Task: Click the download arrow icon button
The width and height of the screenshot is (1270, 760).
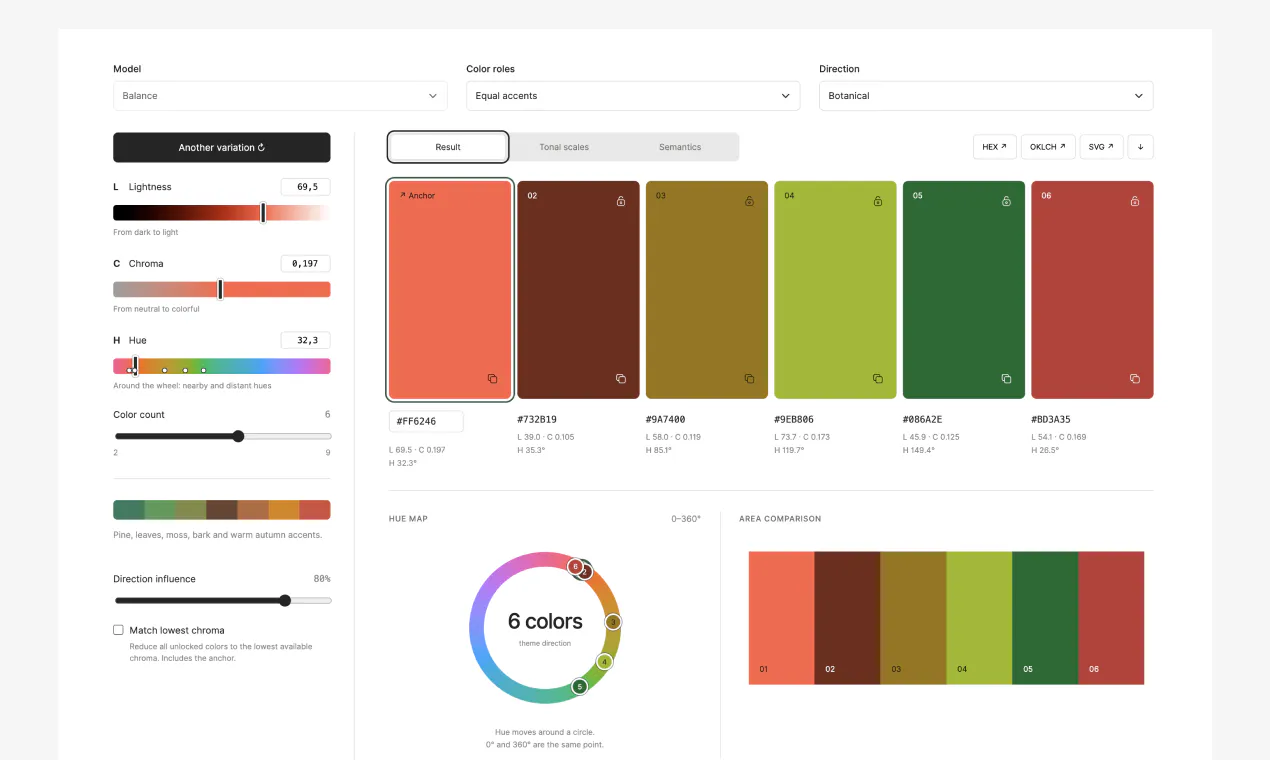Action: (x=1140, y=147)
